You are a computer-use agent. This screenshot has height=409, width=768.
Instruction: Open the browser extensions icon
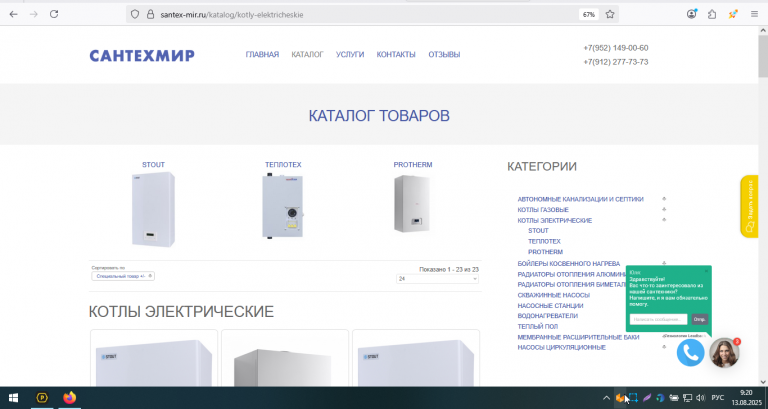[712, 14]
